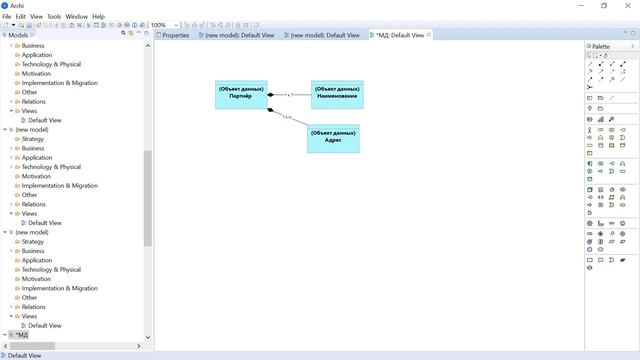Open the Edit menu

click(20, 16)
